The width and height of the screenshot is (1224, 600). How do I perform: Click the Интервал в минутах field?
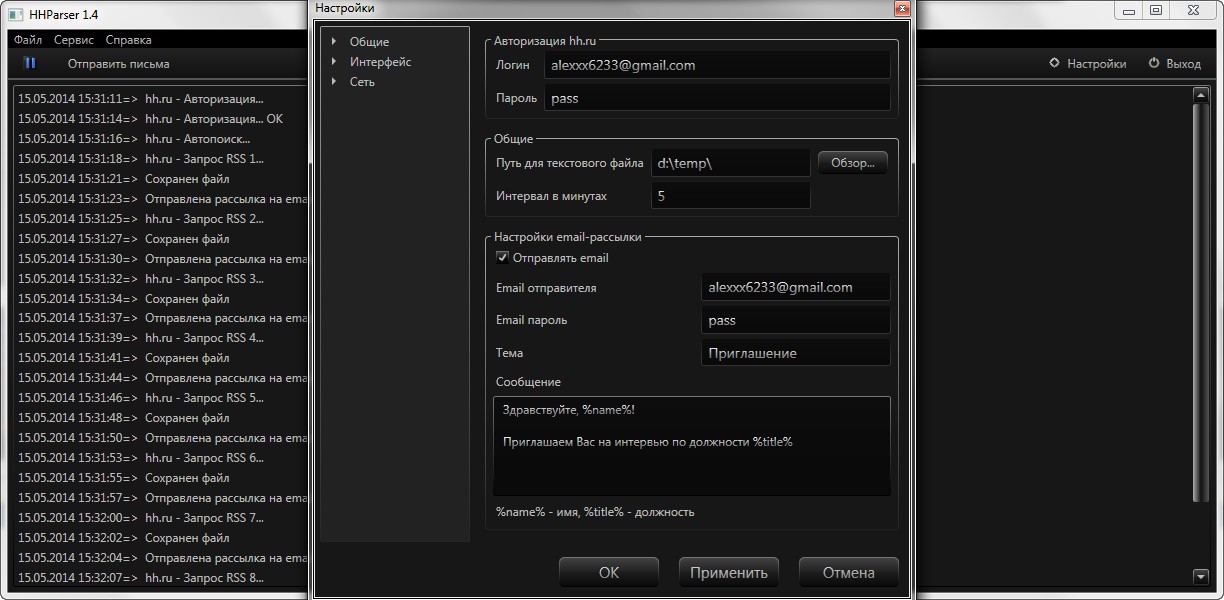click(x=730, y=196)
